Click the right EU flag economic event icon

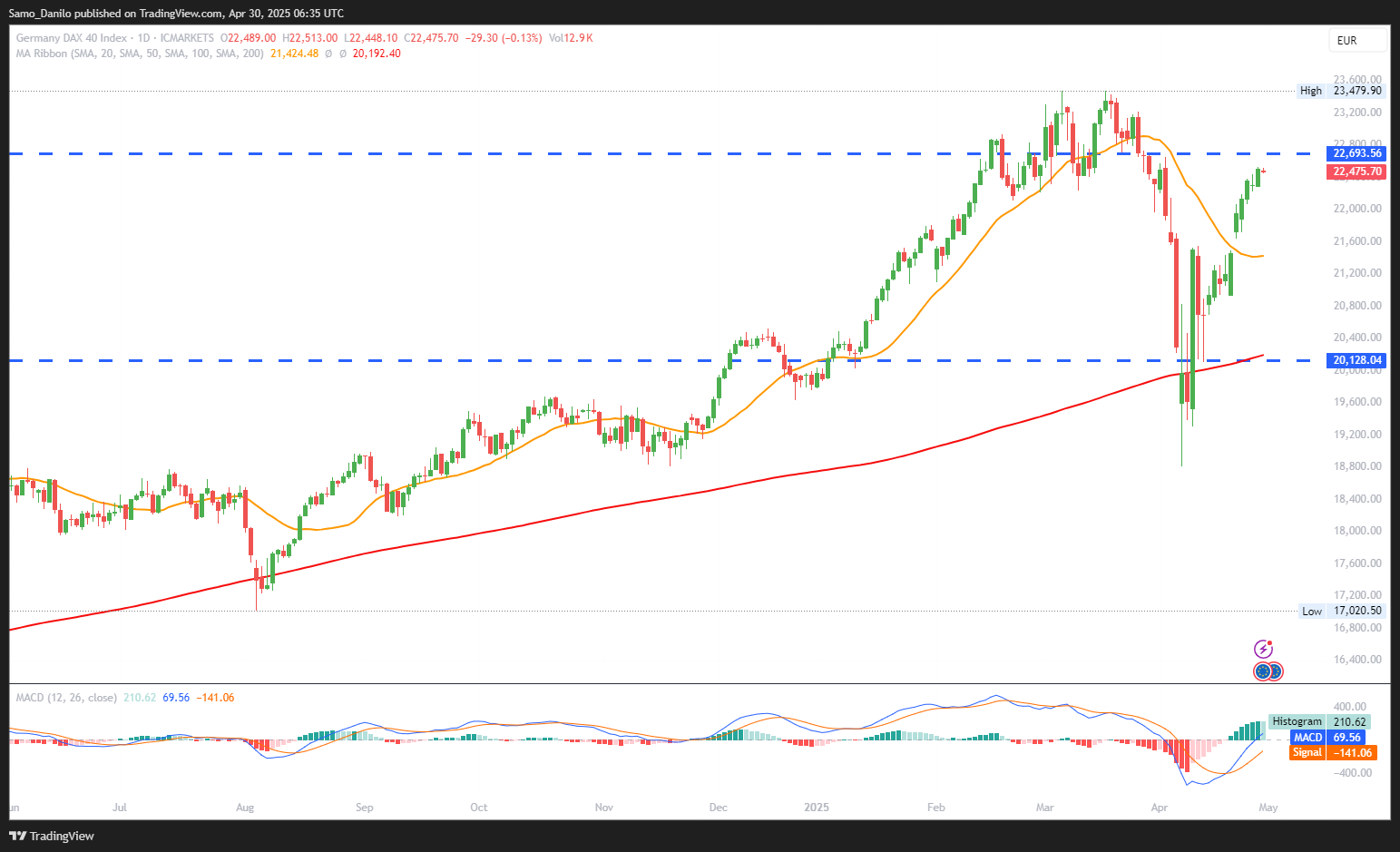tap(1274, 671)
